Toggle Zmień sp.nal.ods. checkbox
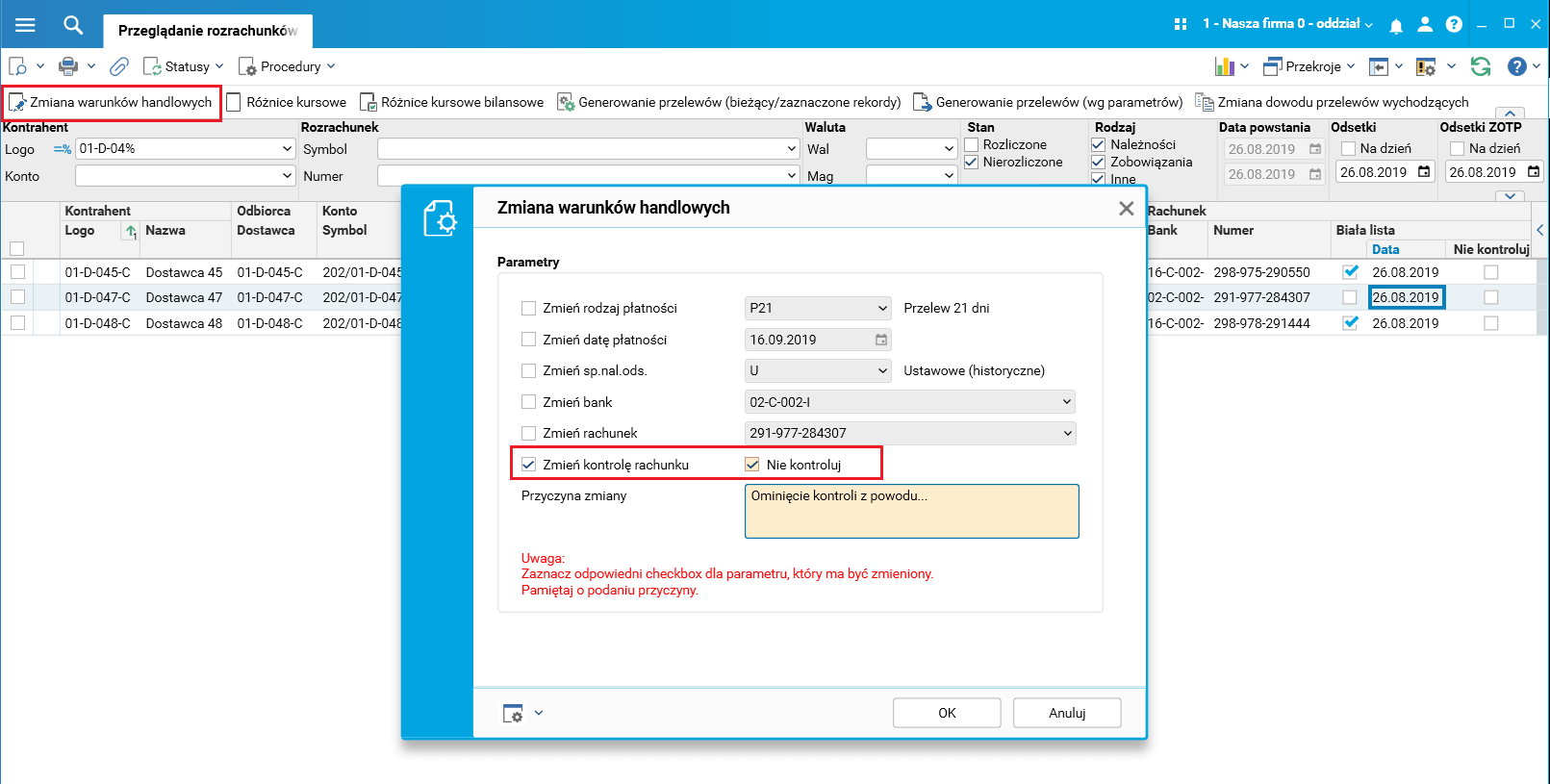Viewport: 1550px width, 784px height. 528,370
